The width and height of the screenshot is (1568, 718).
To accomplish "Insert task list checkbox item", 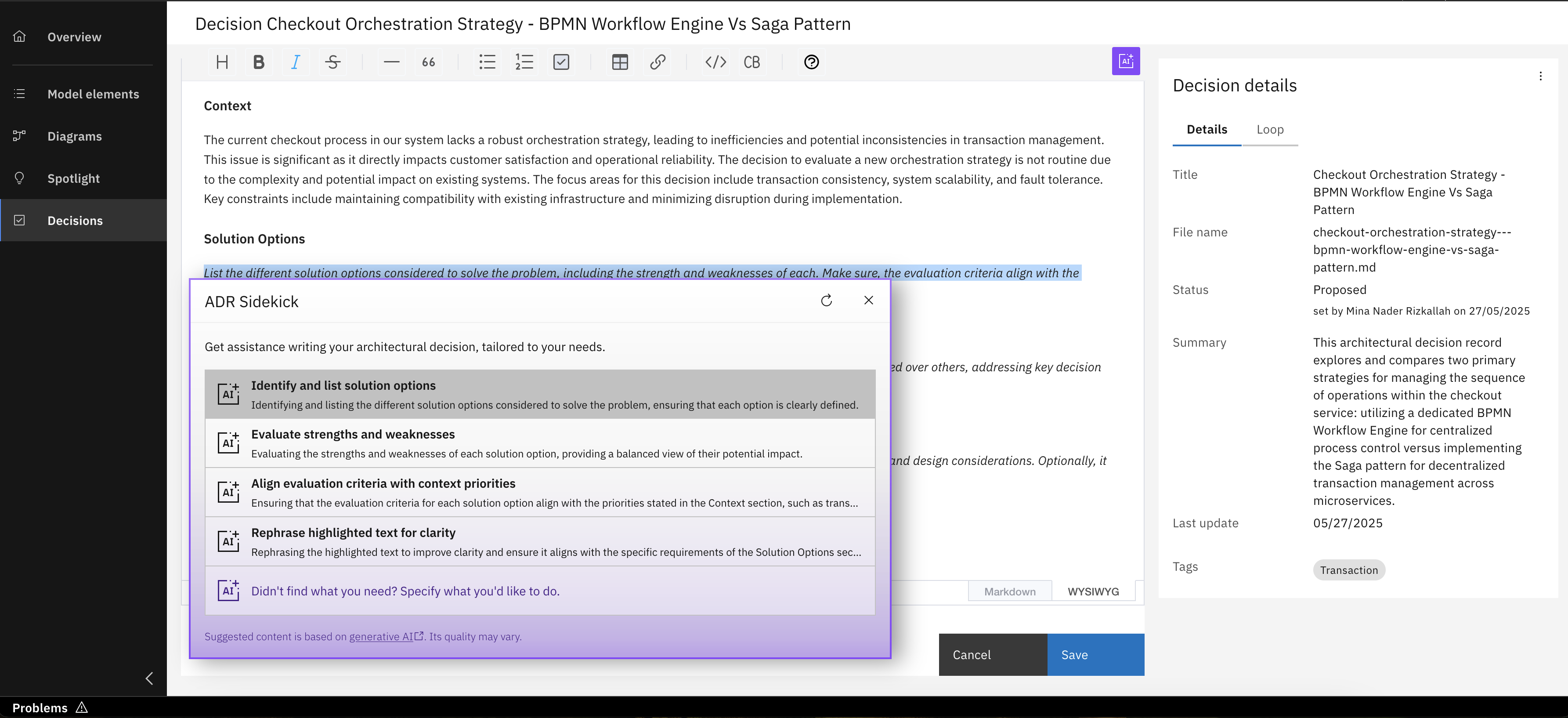I will click(x=560, y=62).
